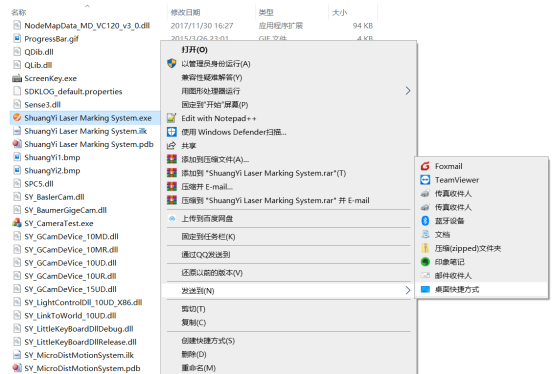Image resolution: width=553 pixels, height=374 pixels.
Task: Select the ShuangYi2.bmp file
Action: tap(52, 170)
